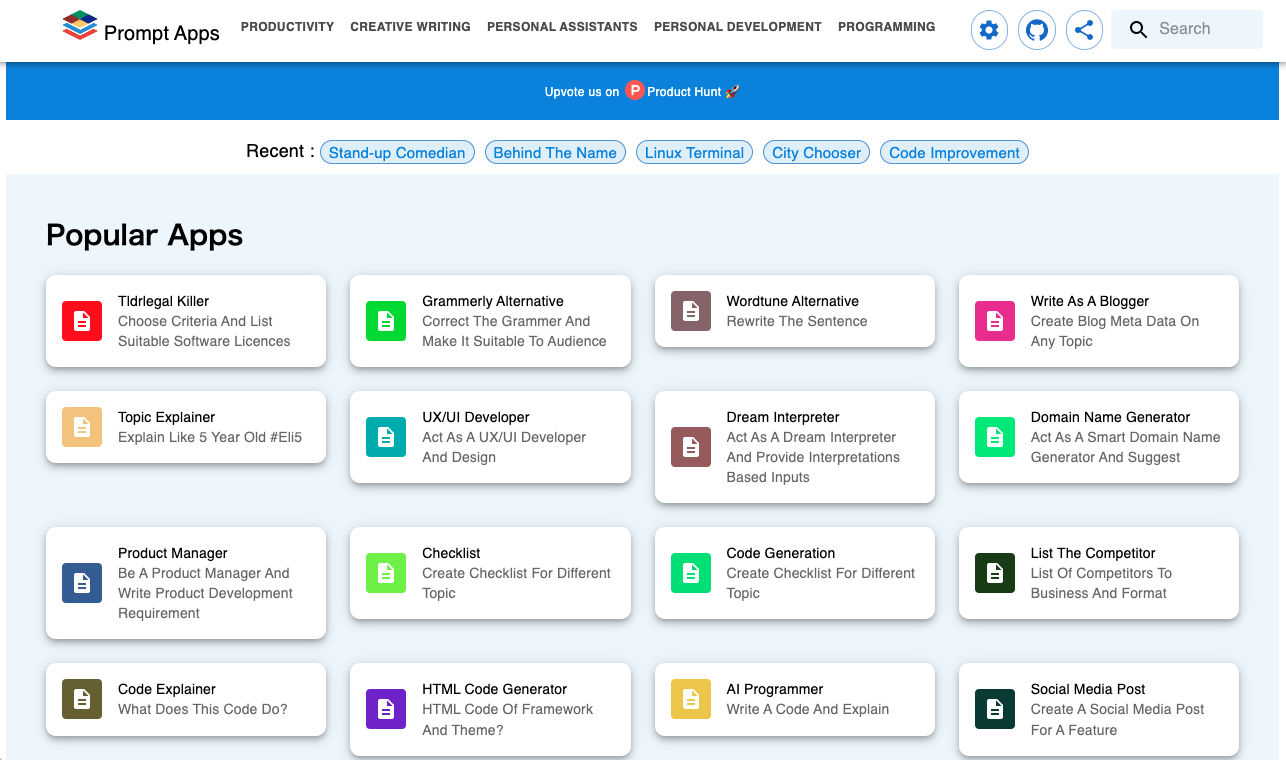Screen dimensions: 1286x760
Task: Open the Dream Interpreter app card
Action: click(794, 447)
